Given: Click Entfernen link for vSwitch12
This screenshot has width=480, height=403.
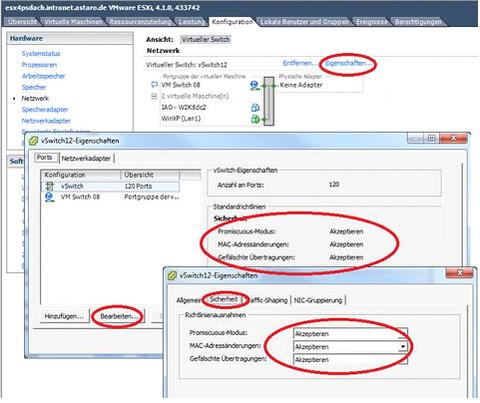Looking at the screenshot, I should coord(298,63).
